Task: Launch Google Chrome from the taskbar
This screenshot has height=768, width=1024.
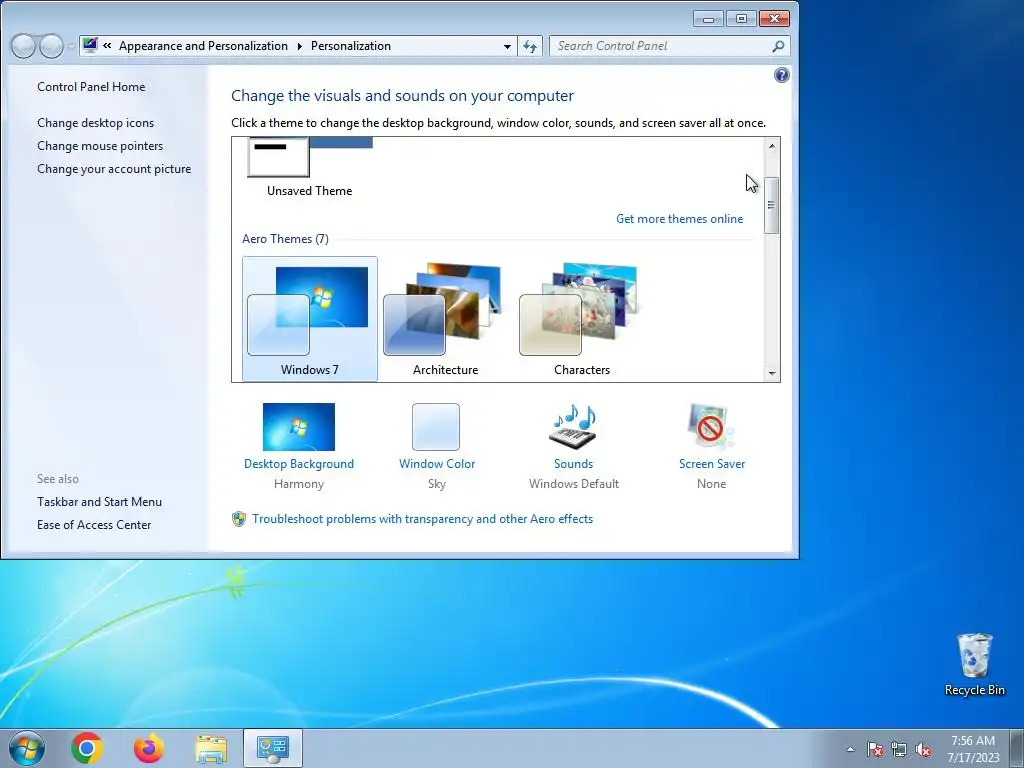Action: coord(87,748)
